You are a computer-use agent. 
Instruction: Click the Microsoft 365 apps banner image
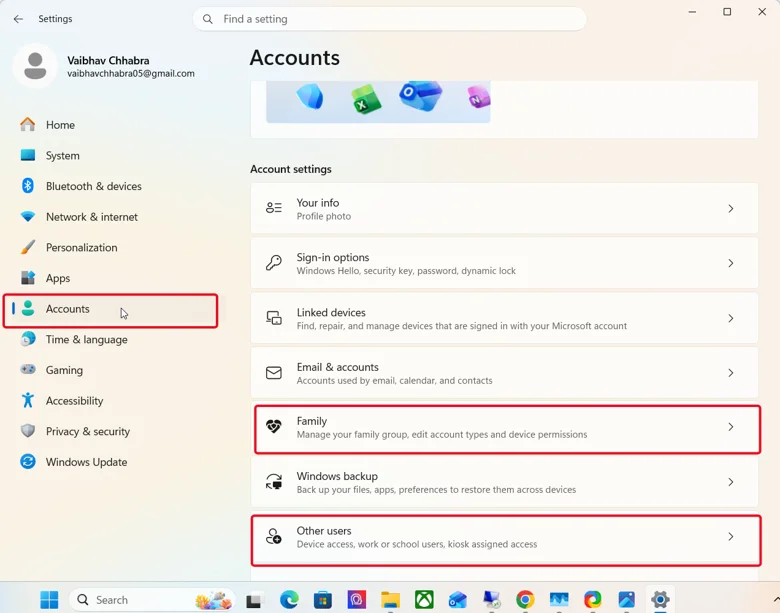378,102
